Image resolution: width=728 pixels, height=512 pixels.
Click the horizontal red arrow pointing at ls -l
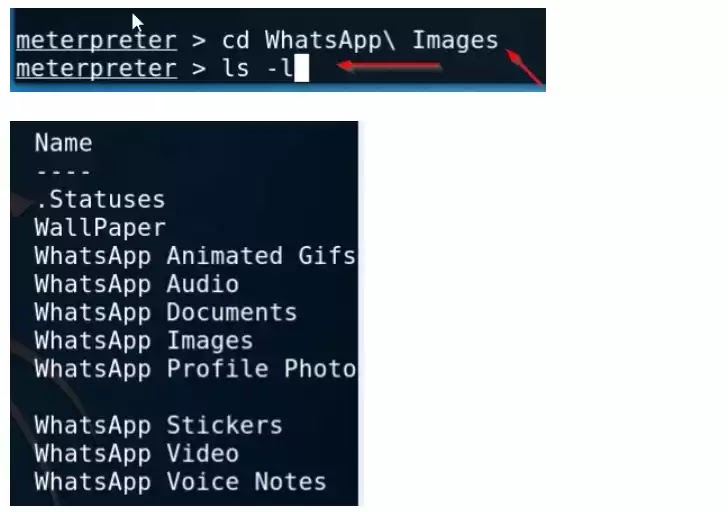point(389,66)
